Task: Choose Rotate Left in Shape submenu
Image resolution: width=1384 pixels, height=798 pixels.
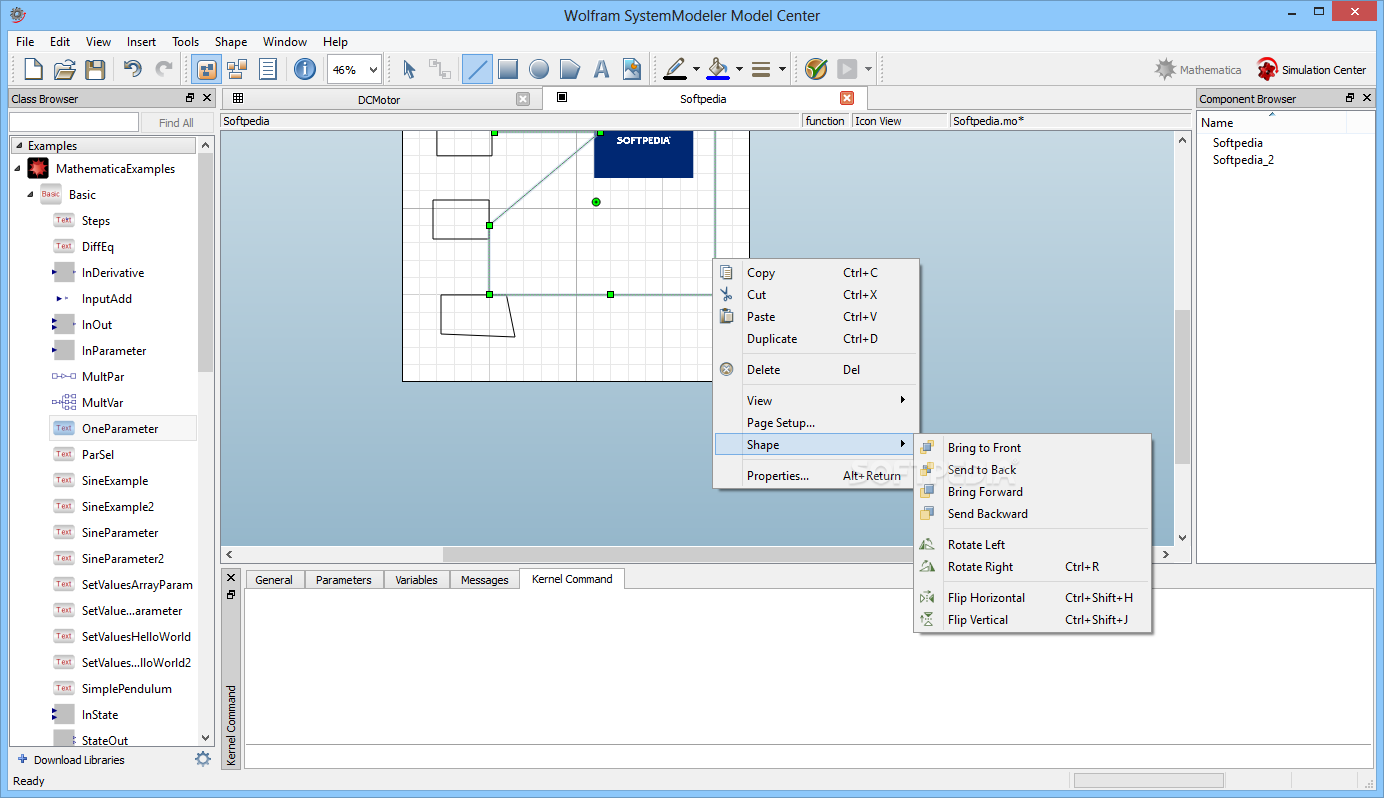Action: click(x=1033, y=544)
